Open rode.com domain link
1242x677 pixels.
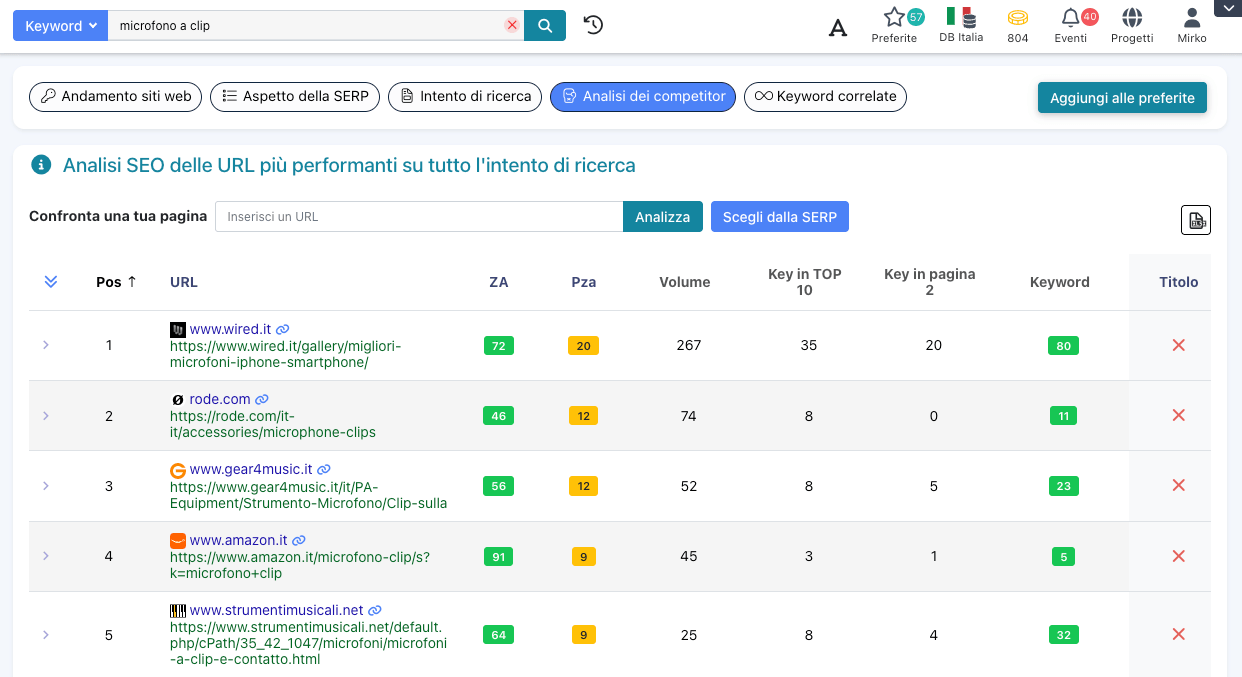tap(220, 399)
